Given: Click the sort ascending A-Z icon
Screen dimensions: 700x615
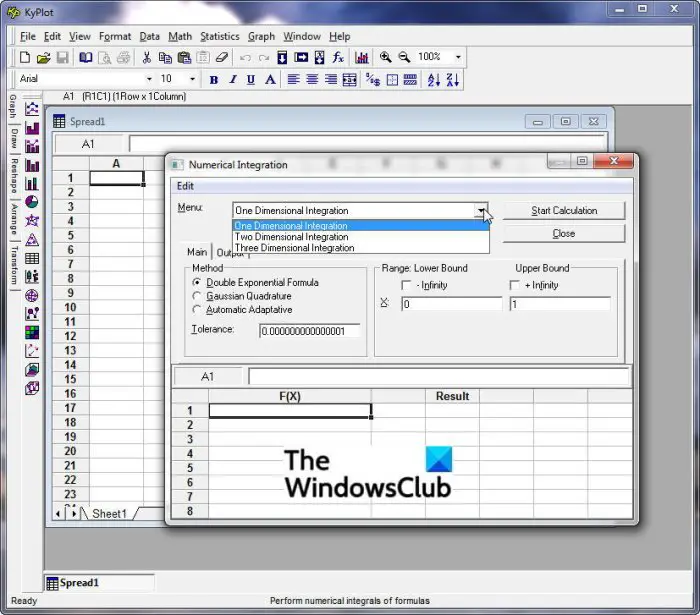Looking at the screenshot, I should pyautogui.click(x=434, y=80).
